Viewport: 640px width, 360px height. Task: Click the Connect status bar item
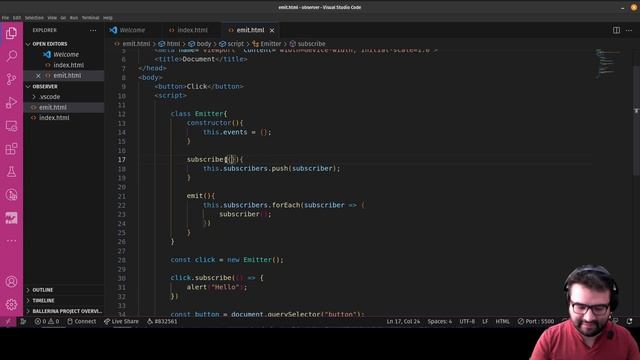click(82, 322)
